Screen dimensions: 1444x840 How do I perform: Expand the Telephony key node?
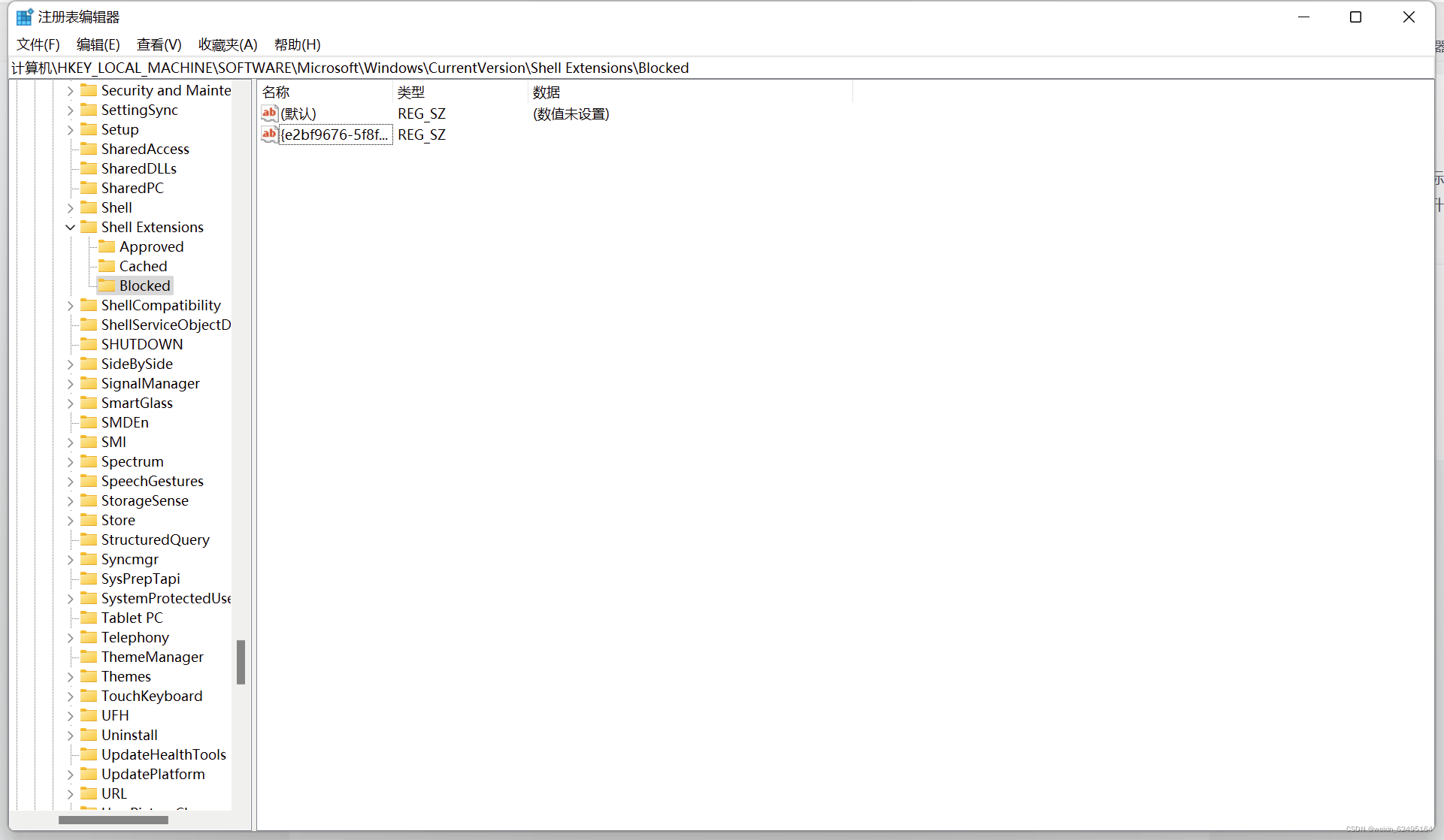70,637
